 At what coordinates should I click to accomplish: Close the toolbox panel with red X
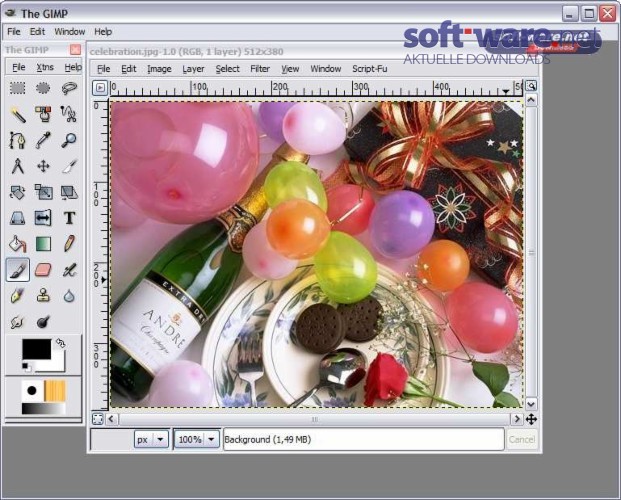75,50
